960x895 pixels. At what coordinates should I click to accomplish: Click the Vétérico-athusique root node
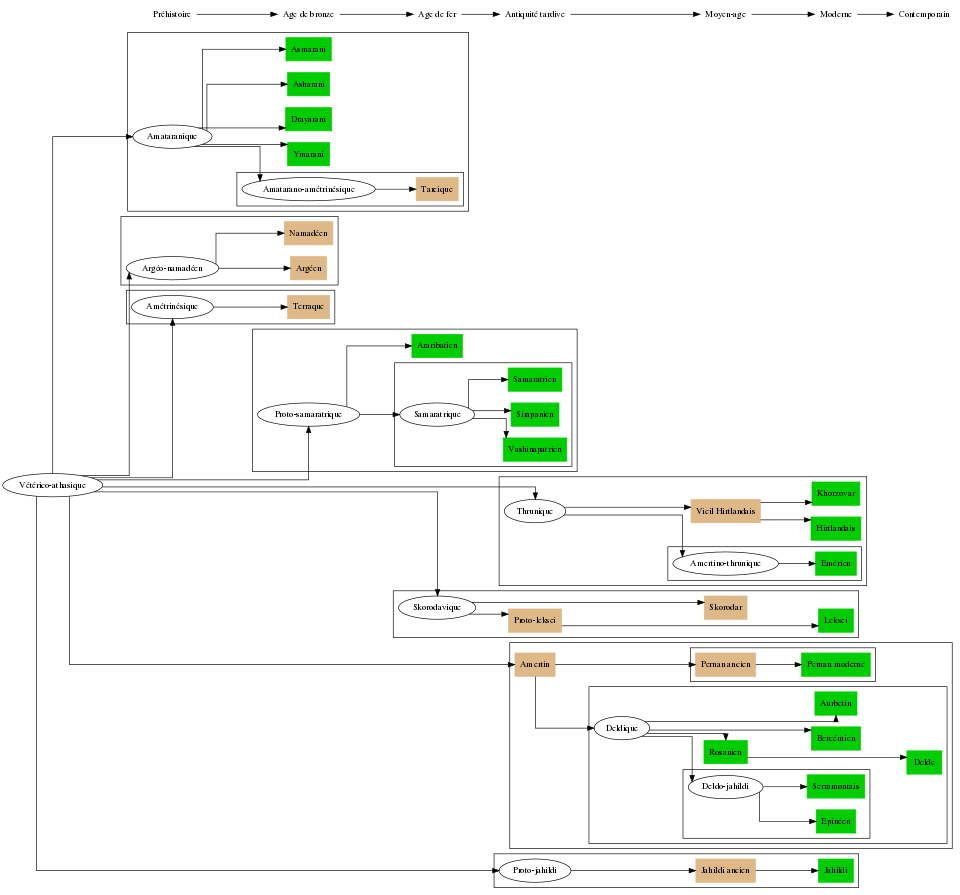pyautogui.click(x=53, y=485)
